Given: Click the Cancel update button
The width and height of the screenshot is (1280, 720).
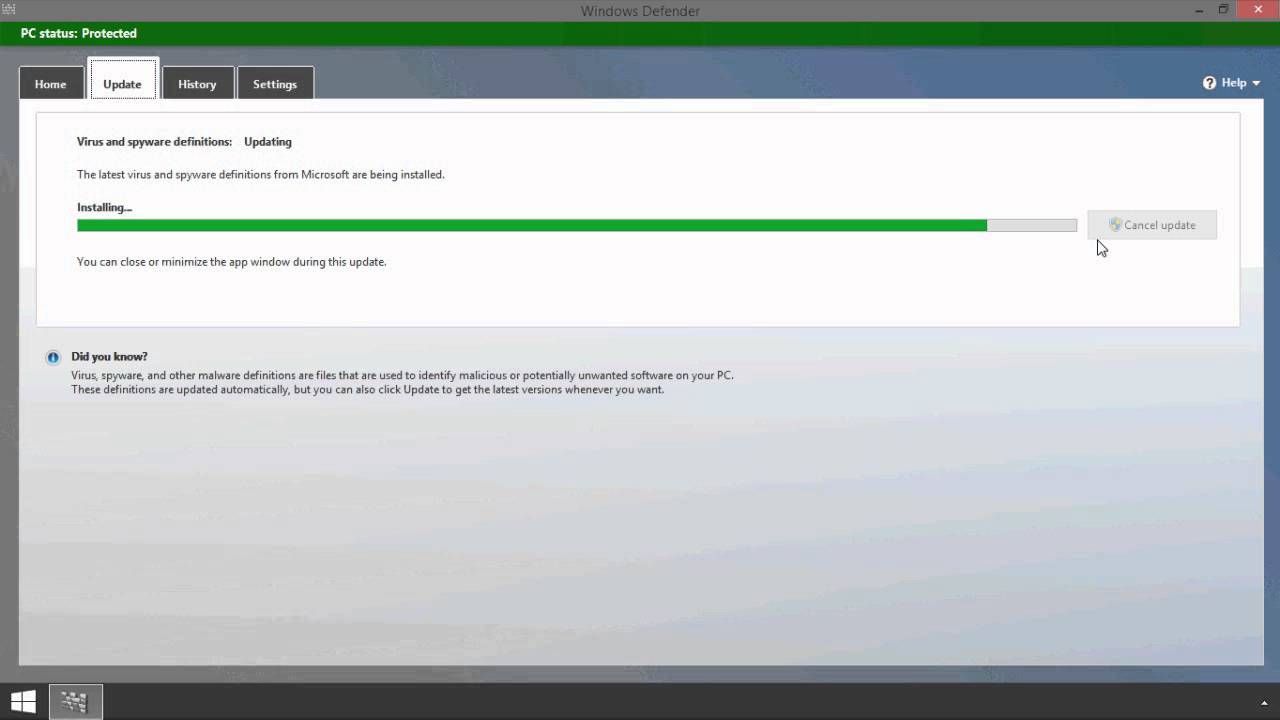Looking at the screenshot, I should coord(1152,225).
